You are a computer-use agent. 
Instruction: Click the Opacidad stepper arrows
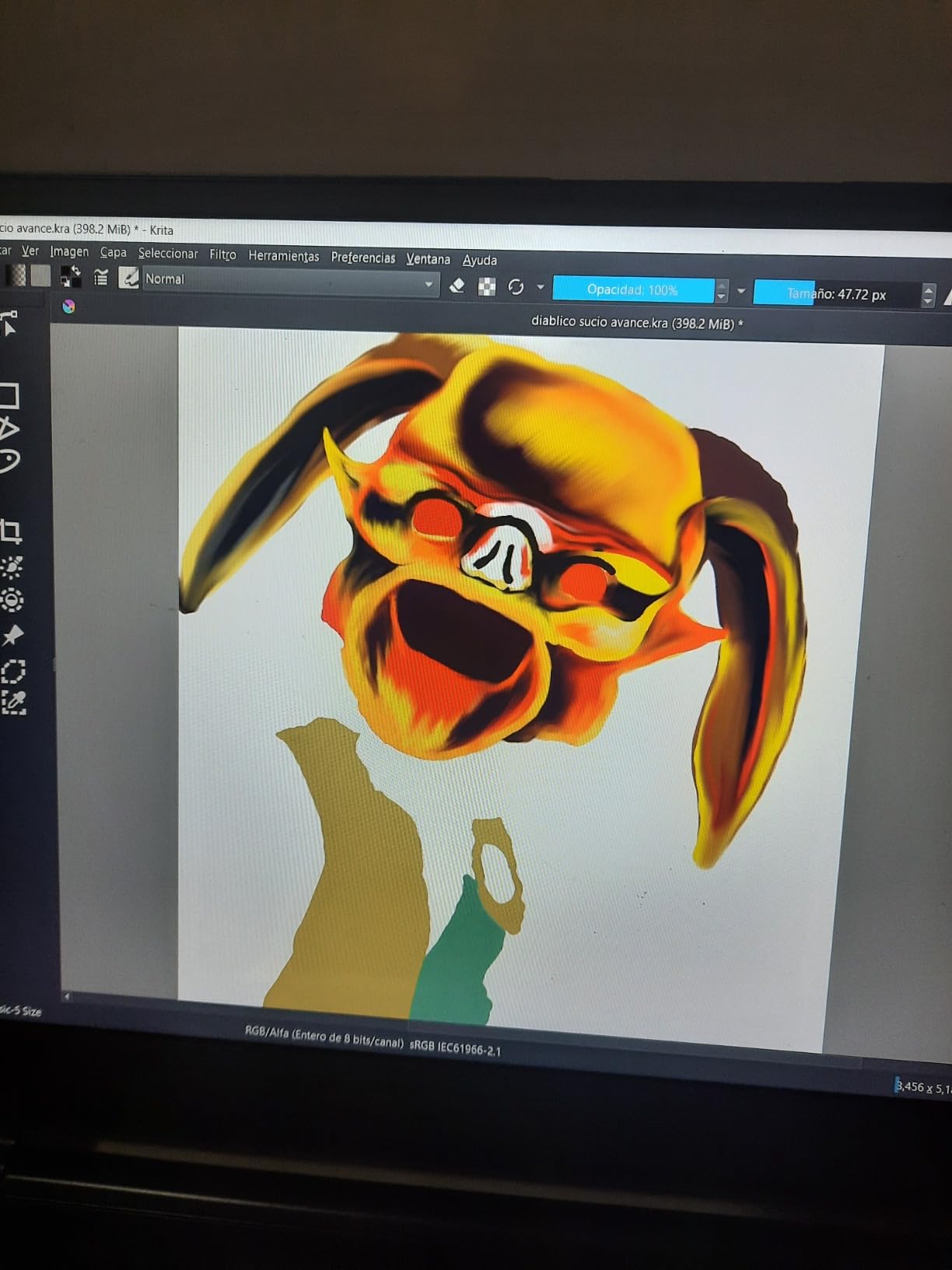click(x=722, y=291)
